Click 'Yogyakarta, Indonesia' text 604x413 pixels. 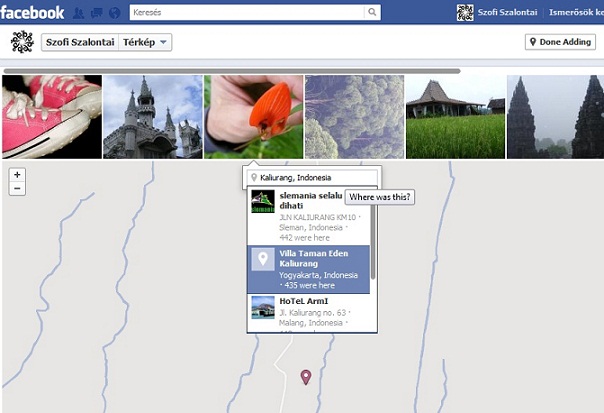[318, 275]
